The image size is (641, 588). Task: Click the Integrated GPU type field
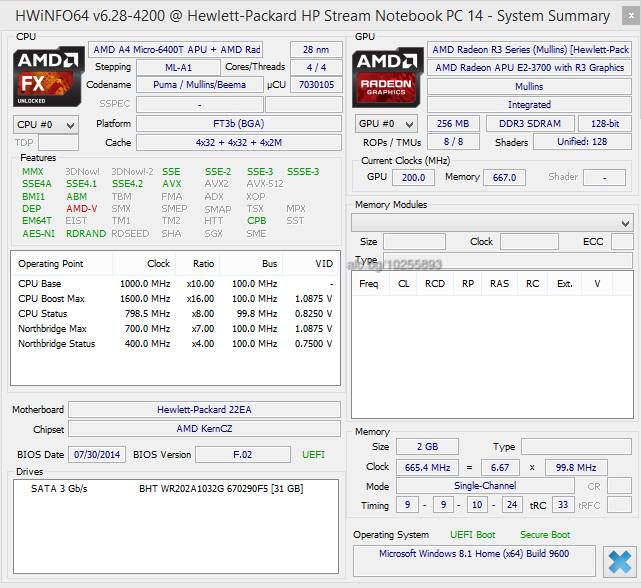click(x=529, y=104)
